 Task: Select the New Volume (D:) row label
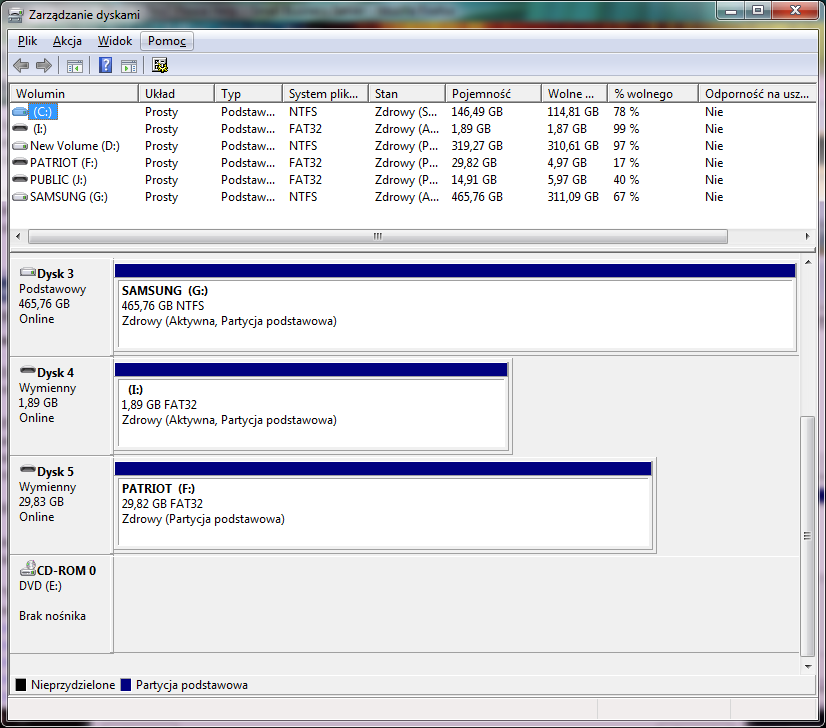[75, 145]
